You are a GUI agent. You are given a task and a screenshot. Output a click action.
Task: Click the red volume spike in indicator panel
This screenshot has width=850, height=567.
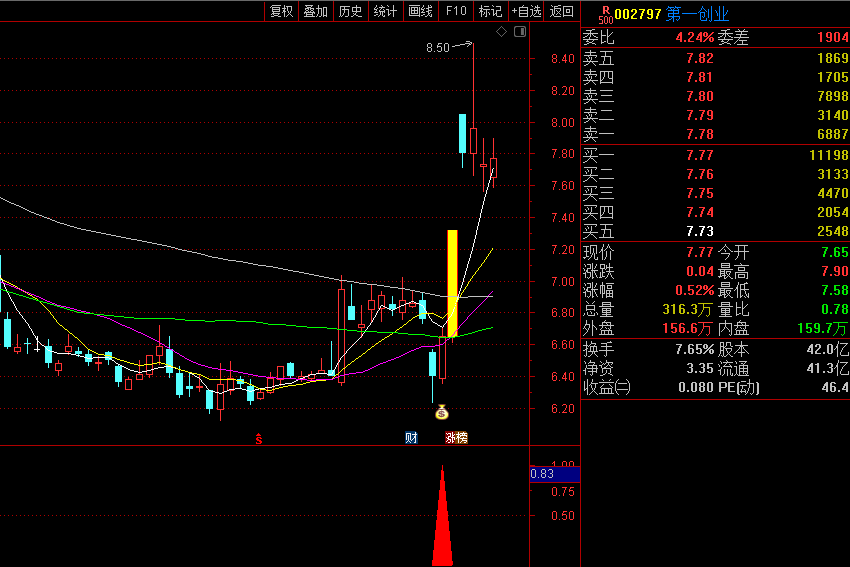point(441,525)
